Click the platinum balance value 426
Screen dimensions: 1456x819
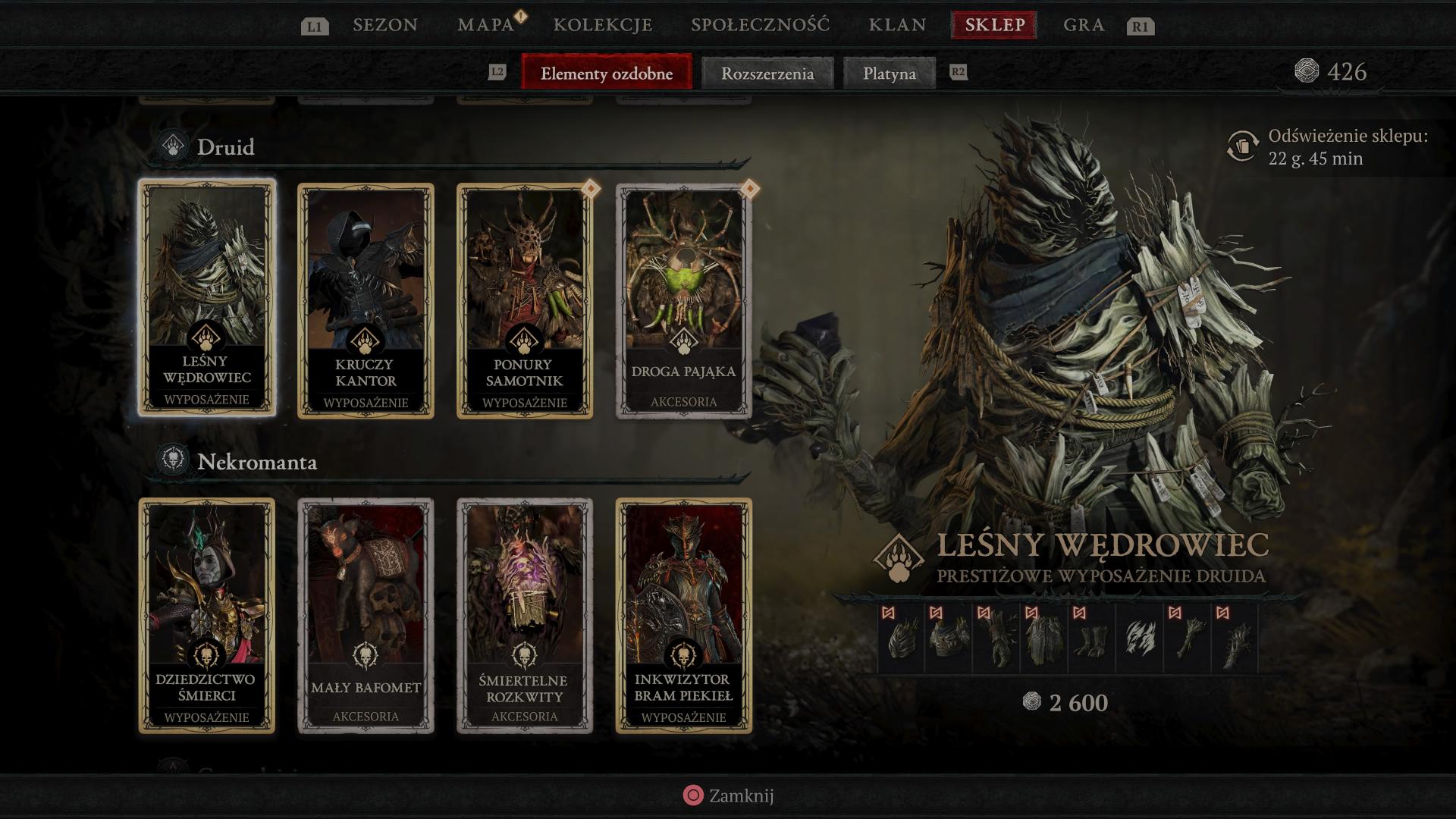1348,71
